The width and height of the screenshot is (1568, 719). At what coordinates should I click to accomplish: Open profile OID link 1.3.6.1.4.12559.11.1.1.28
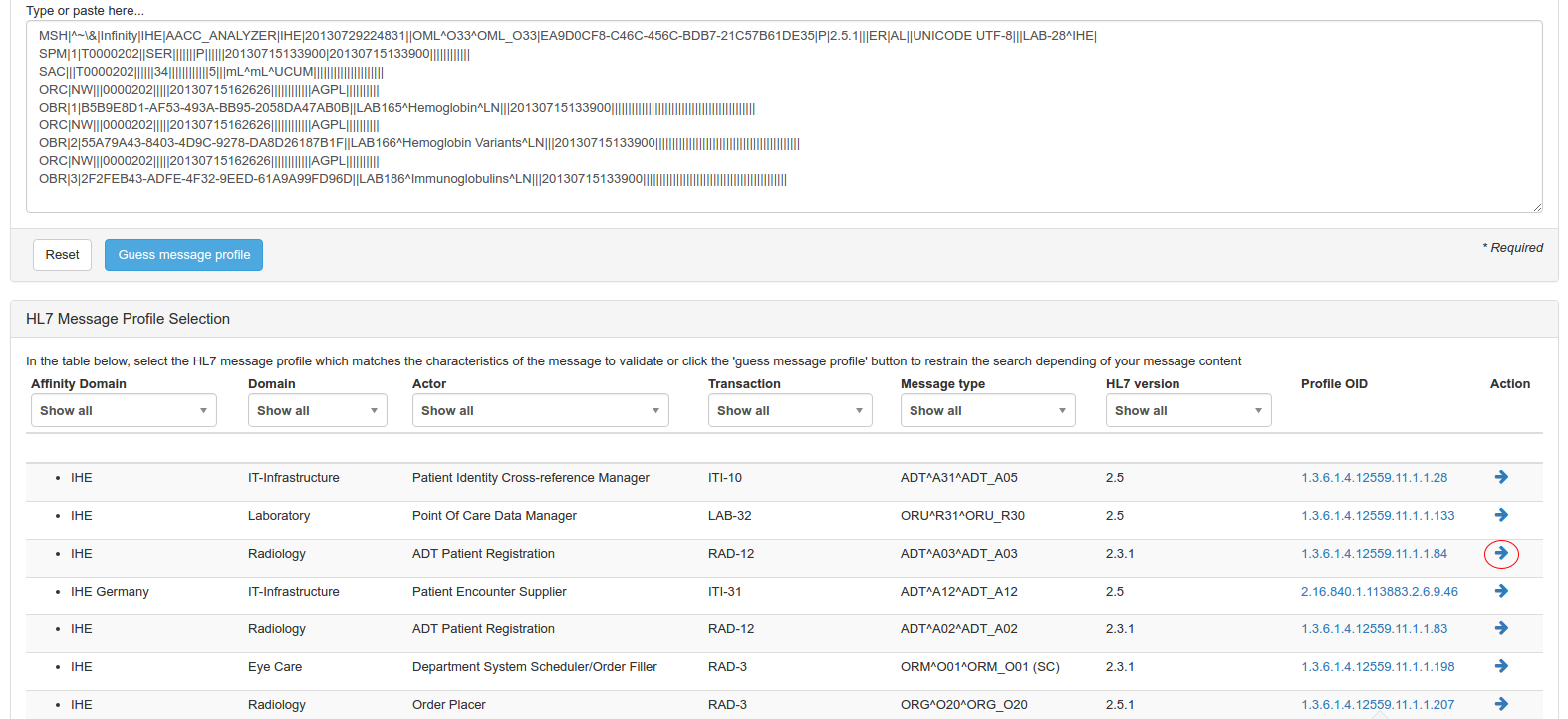[1374, 478]
